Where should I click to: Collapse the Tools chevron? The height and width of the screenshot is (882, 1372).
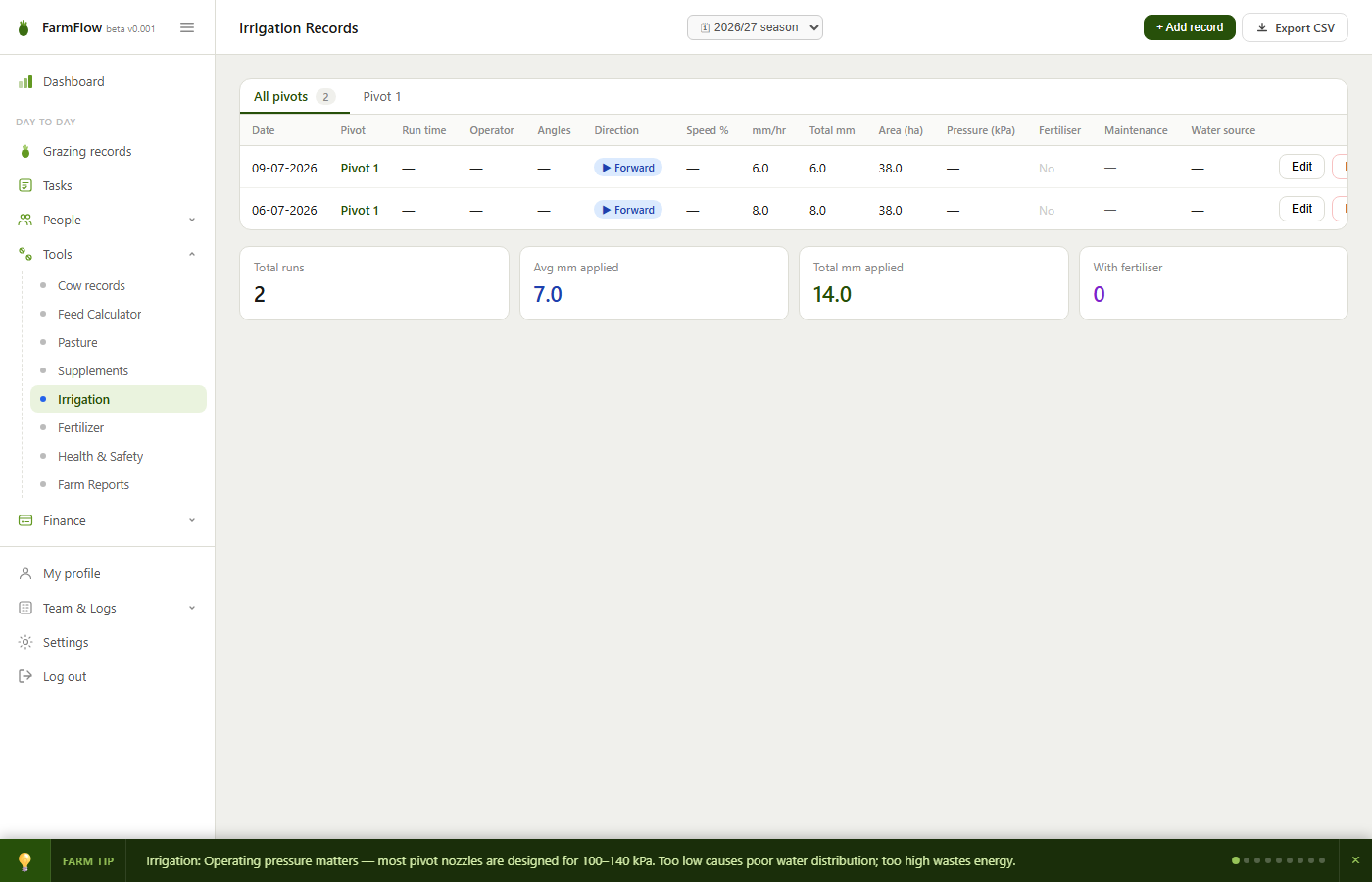coord(192,255)
